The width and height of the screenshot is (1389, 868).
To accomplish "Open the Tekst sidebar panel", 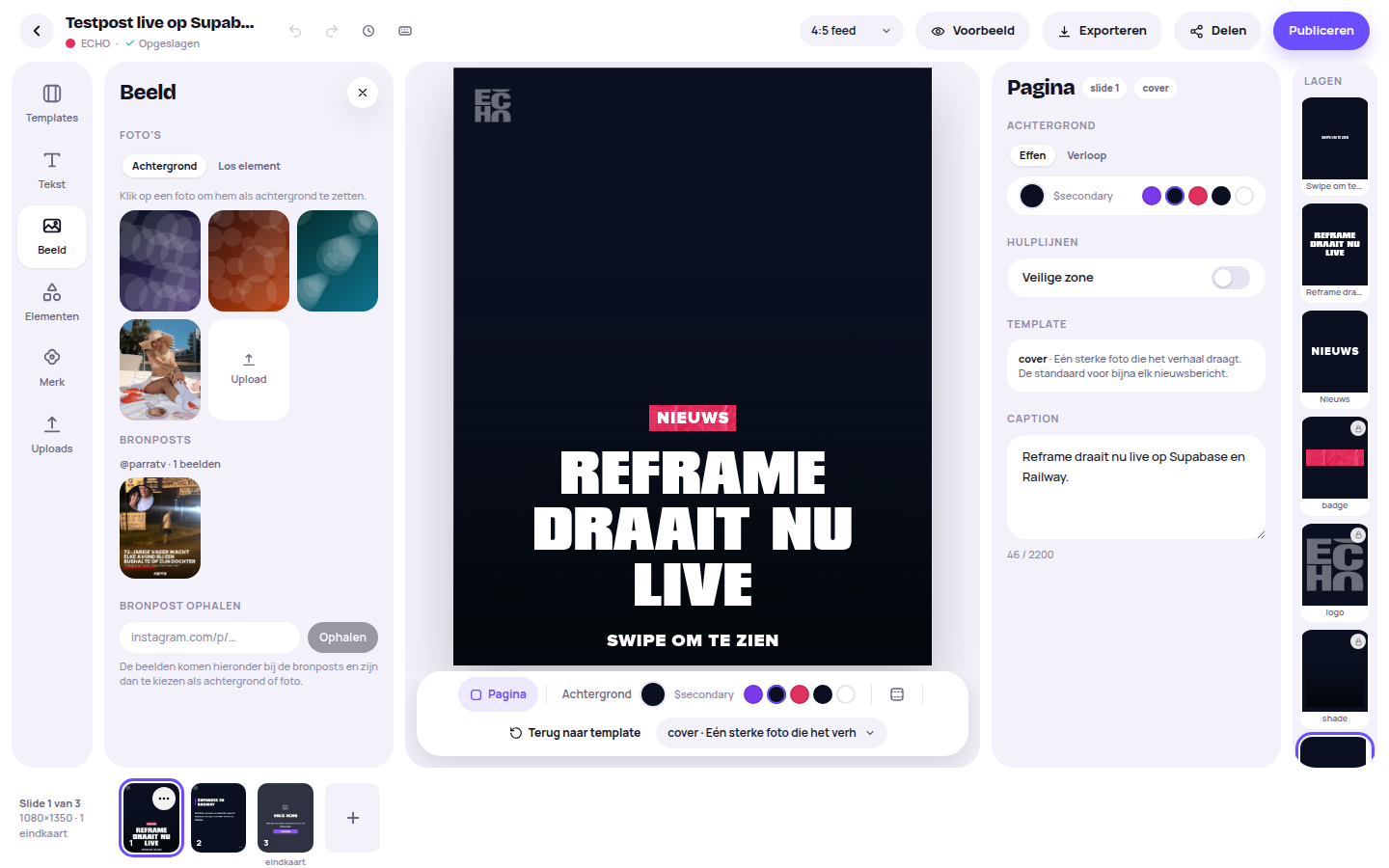I will (52, 171).
